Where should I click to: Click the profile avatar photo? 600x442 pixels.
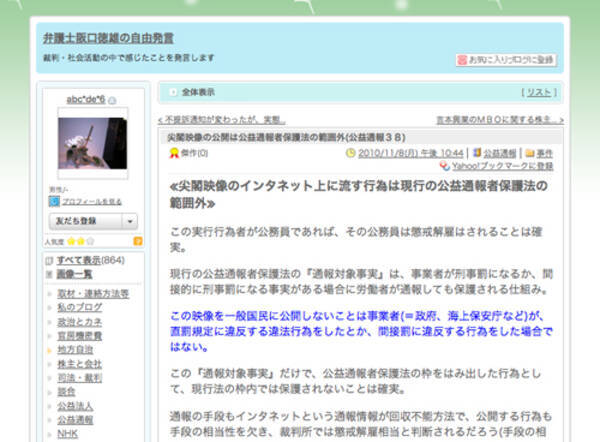point(93,143)
